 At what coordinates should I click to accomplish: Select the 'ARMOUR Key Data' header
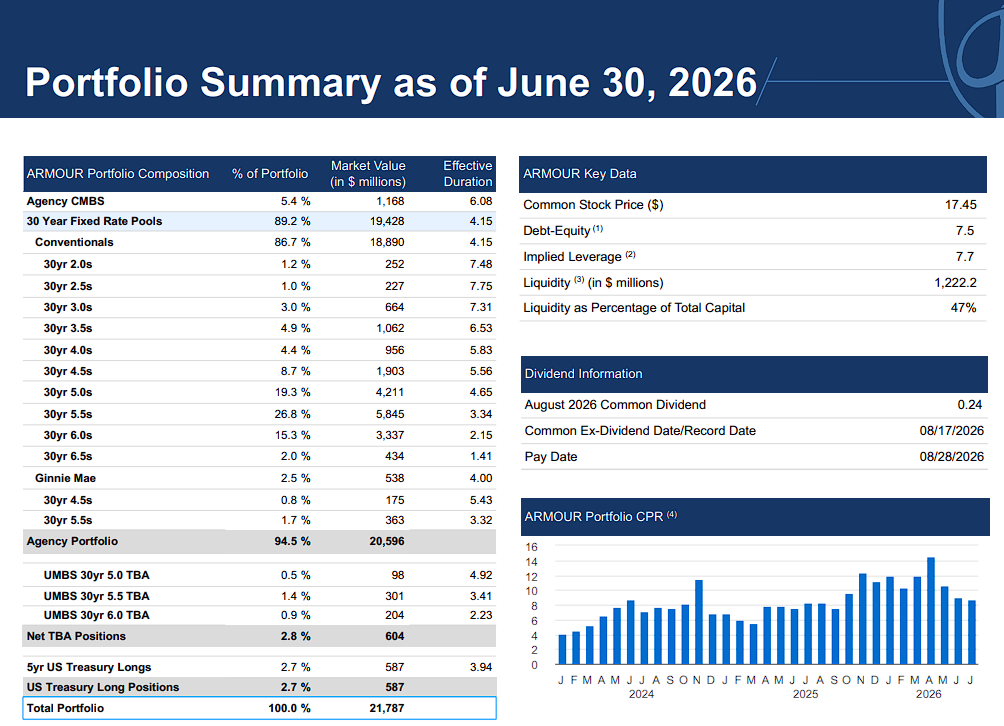pos(580,173)
